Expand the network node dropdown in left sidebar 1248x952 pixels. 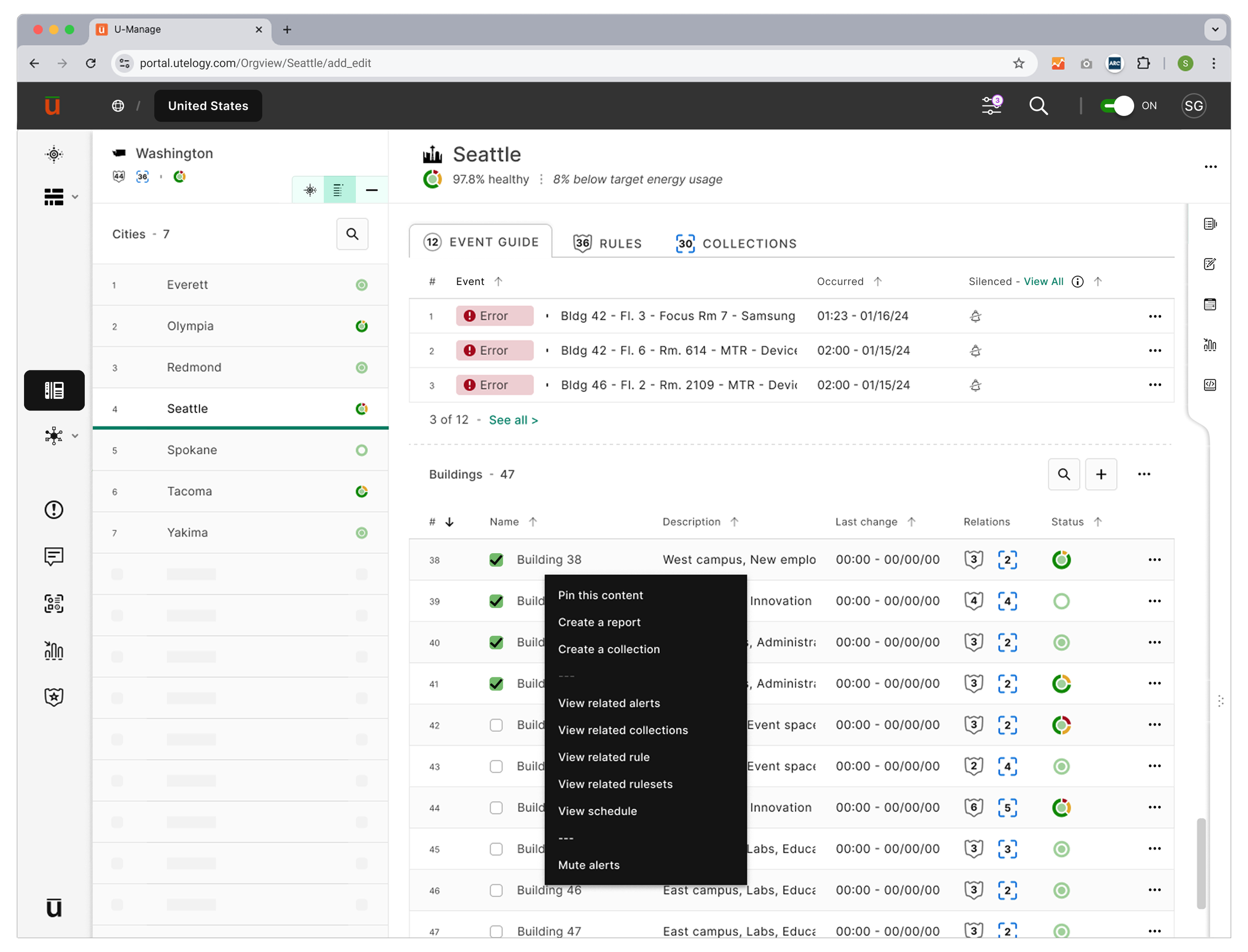[x=75, y=436]
